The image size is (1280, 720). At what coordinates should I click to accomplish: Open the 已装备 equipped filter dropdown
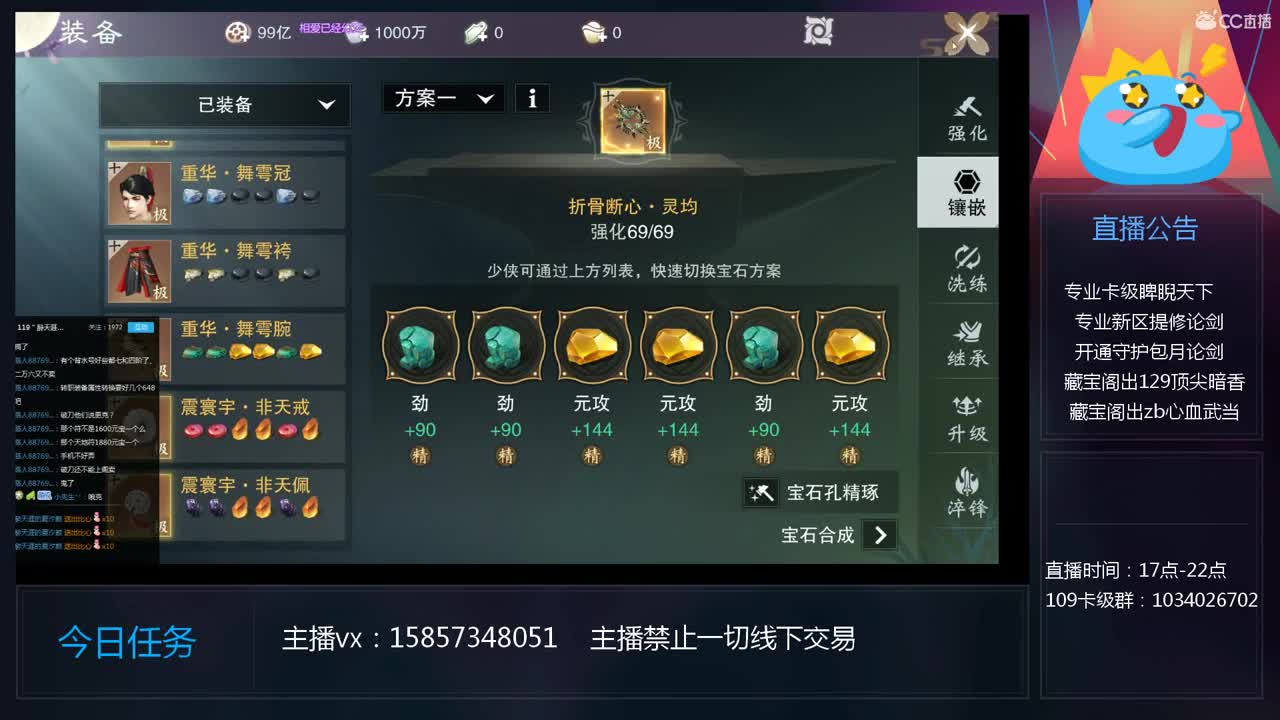(225, 105)
